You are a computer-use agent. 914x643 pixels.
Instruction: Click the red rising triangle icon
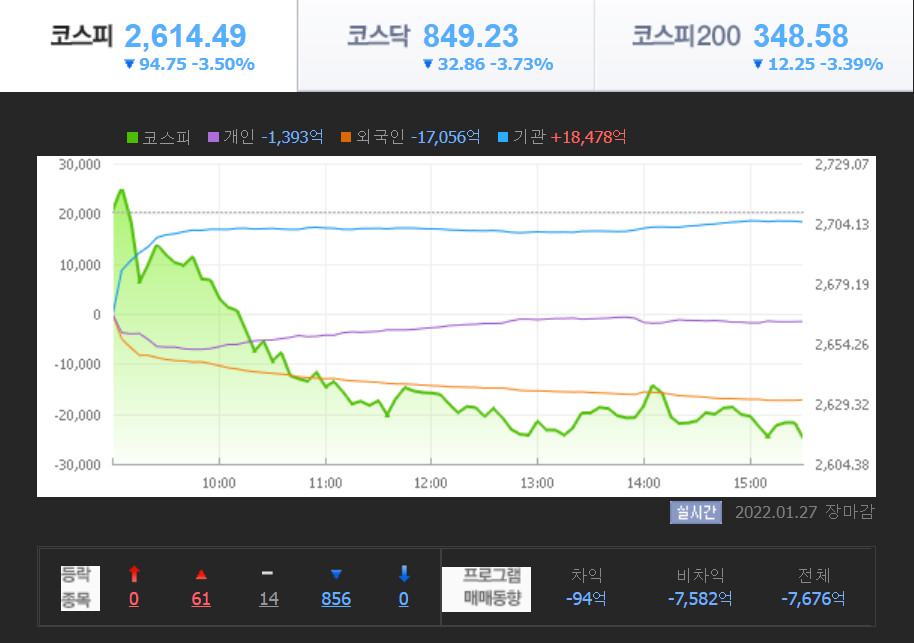click(201, 575)
